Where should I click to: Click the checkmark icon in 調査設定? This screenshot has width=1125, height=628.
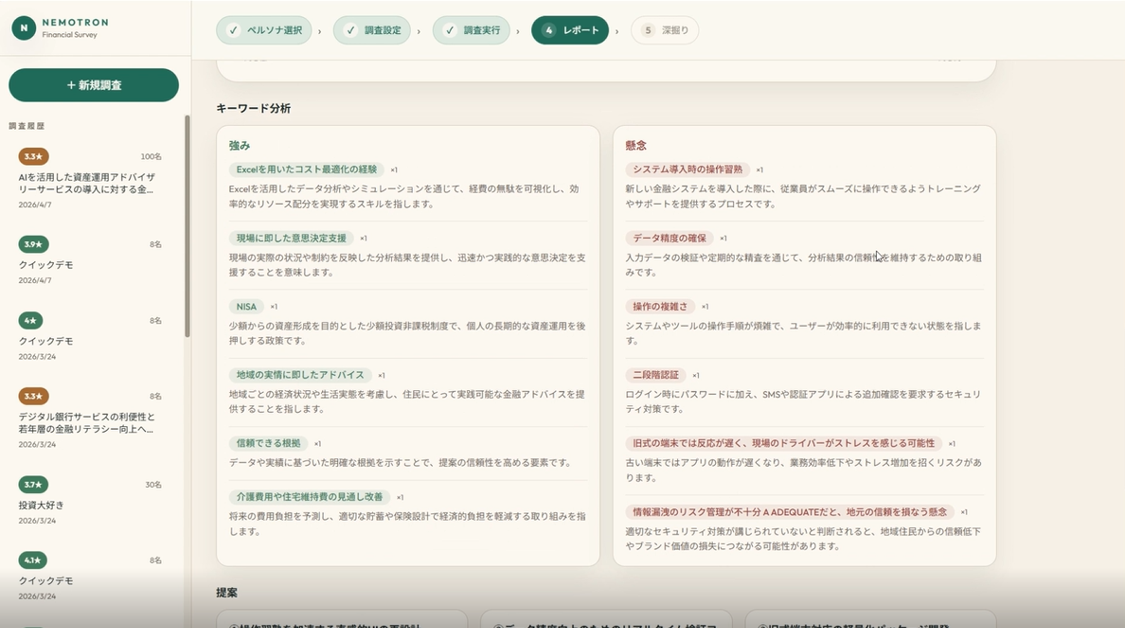point(350,30)
